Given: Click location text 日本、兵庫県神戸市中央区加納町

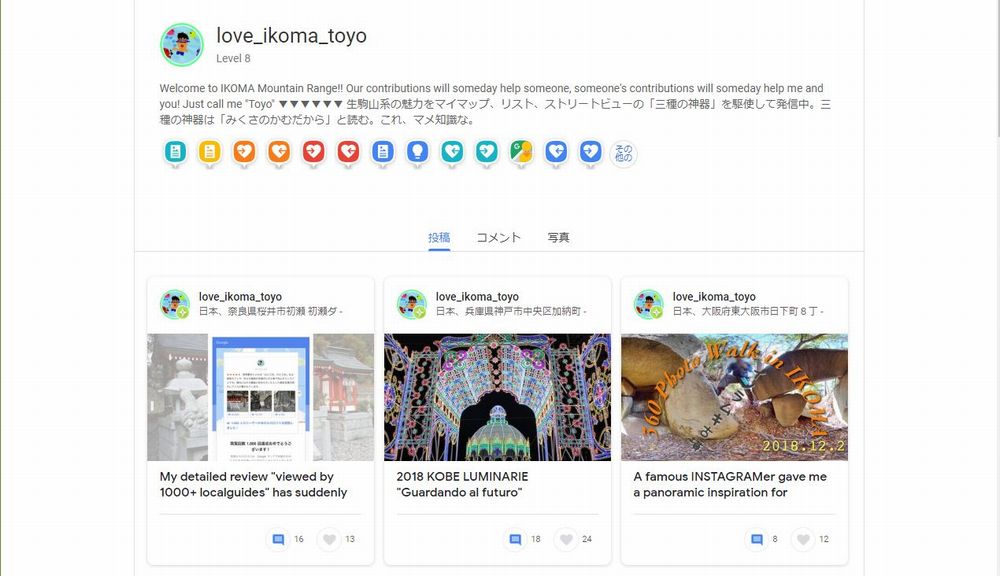Looking at the screenshot, I should [511, 311].
